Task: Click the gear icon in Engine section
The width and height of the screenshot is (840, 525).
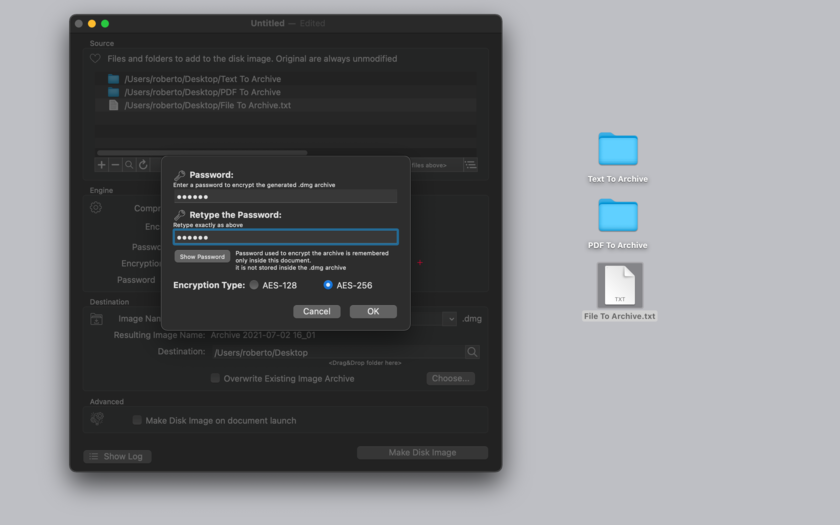Action: coord(96,207)
